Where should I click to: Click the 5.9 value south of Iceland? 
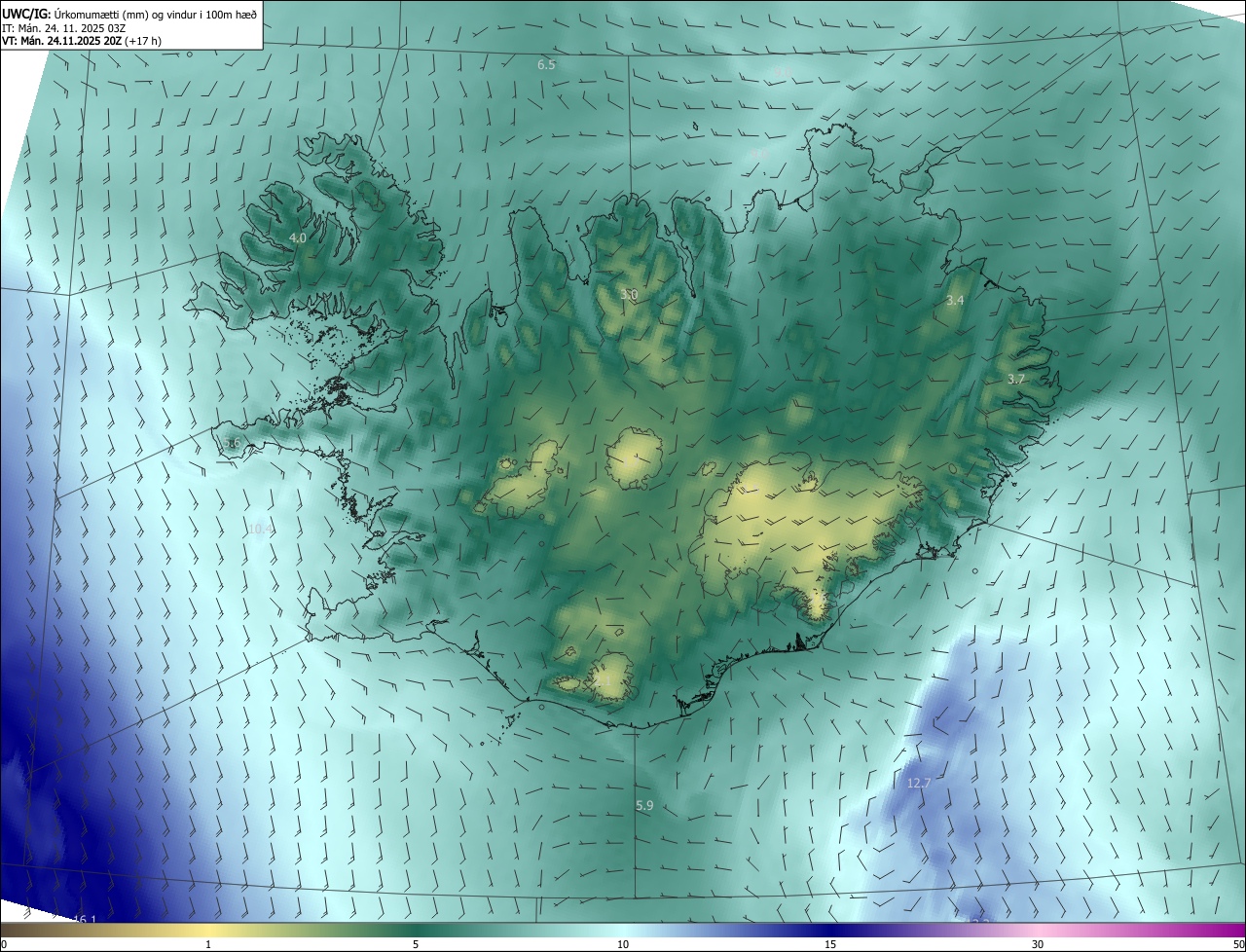(644, 806)
